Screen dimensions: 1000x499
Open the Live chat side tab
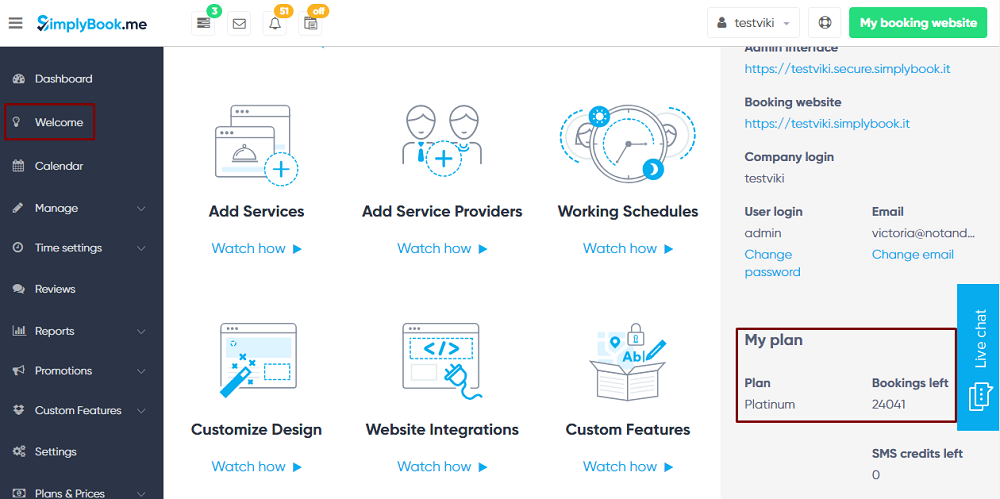[978, 357]
